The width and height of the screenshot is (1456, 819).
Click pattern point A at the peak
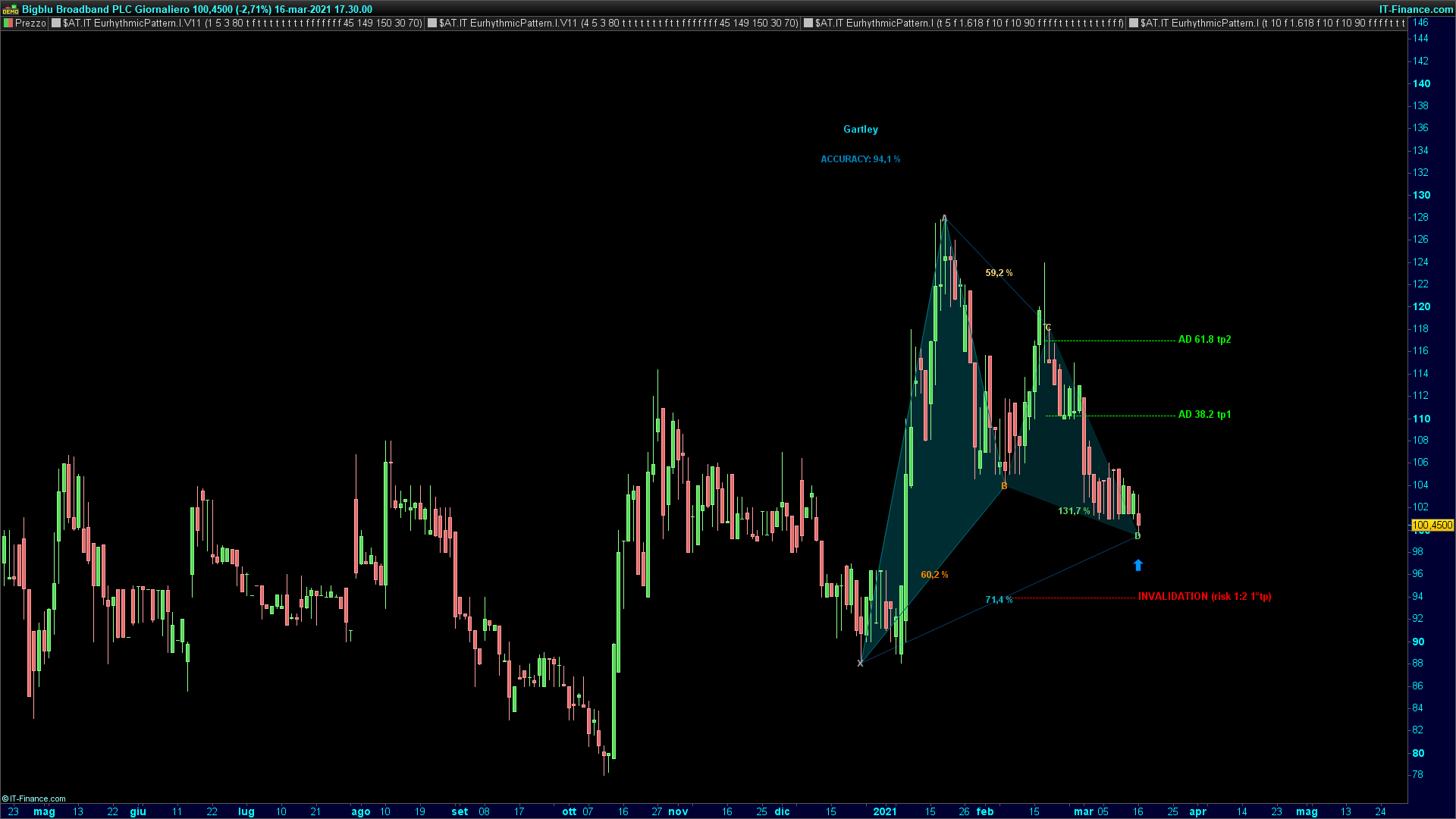(944, 218)
